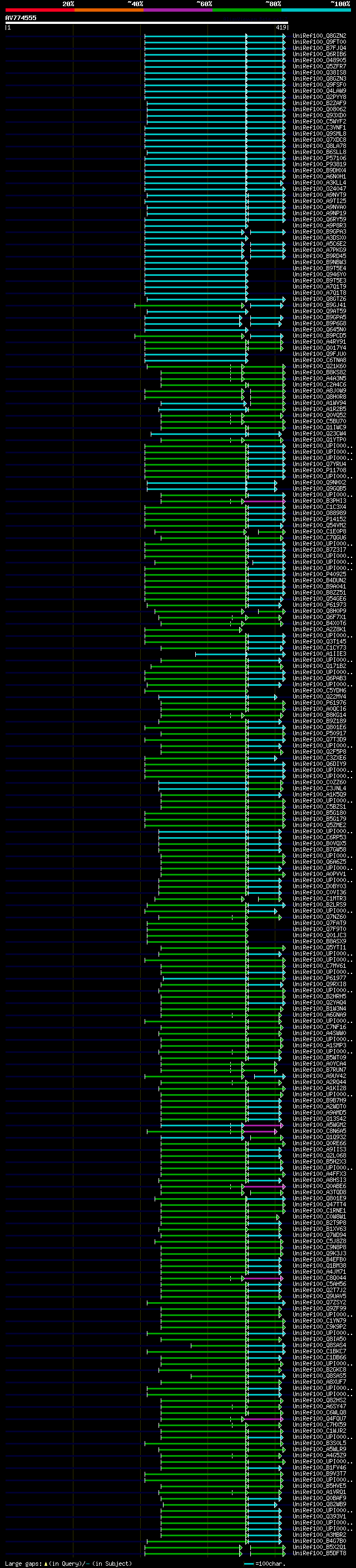
Task: Select the UniRef100_P50917 label
Action: click(x=319, y=734)
